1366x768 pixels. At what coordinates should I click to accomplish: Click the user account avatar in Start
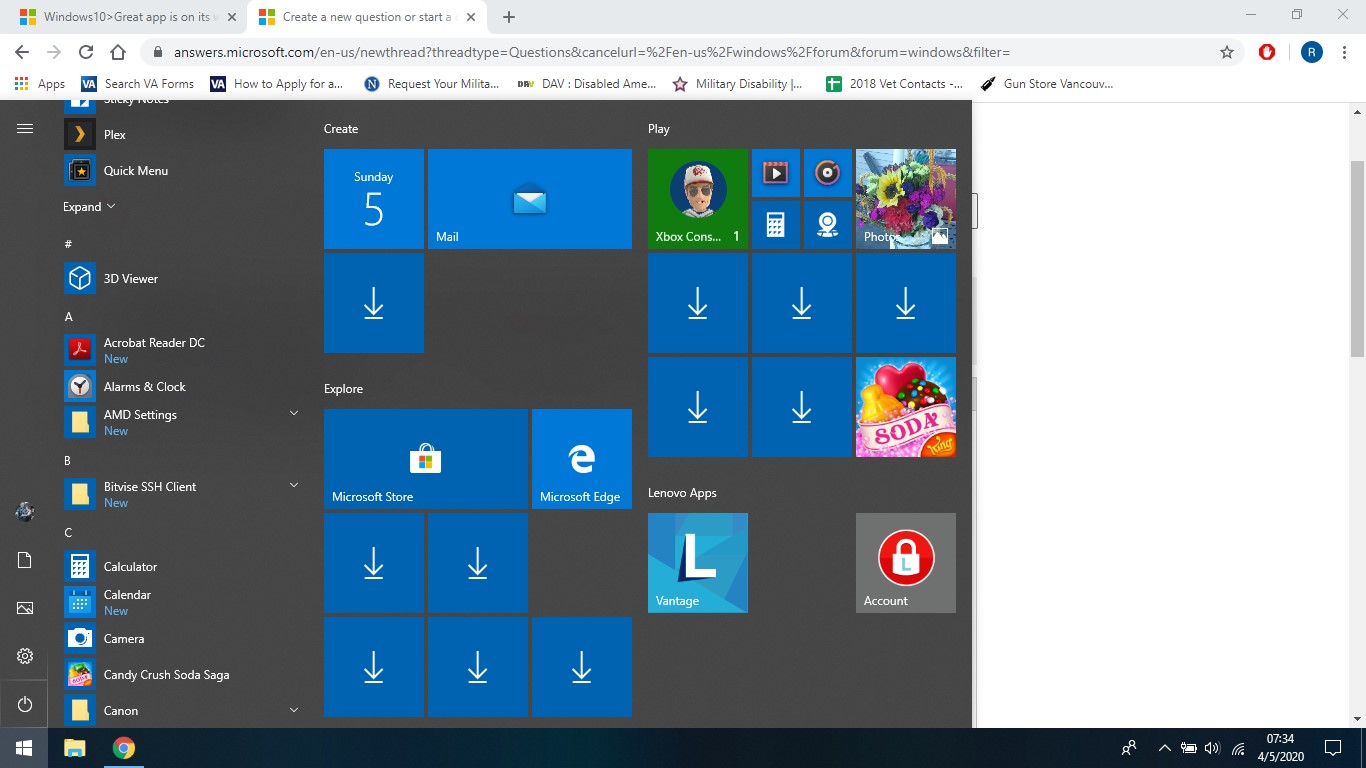(25, 512)
